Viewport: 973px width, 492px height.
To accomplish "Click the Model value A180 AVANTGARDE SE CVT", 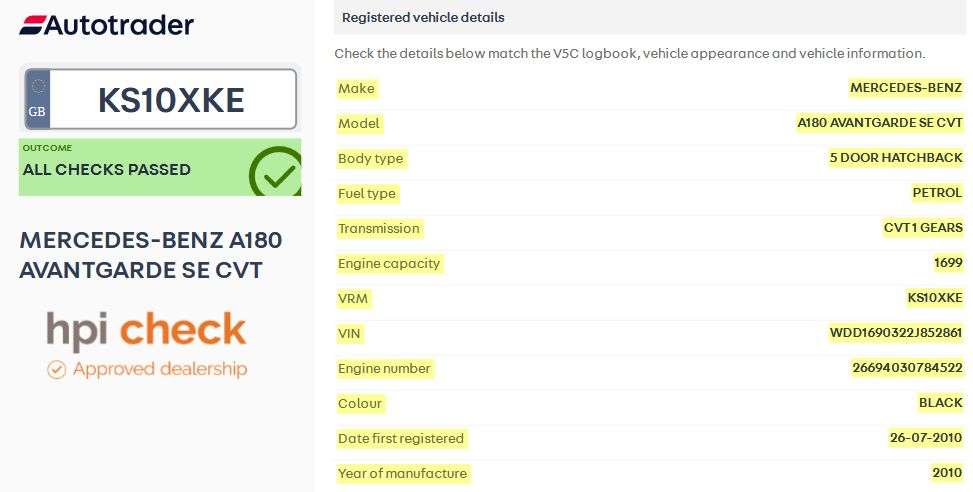I will (880, 123).
